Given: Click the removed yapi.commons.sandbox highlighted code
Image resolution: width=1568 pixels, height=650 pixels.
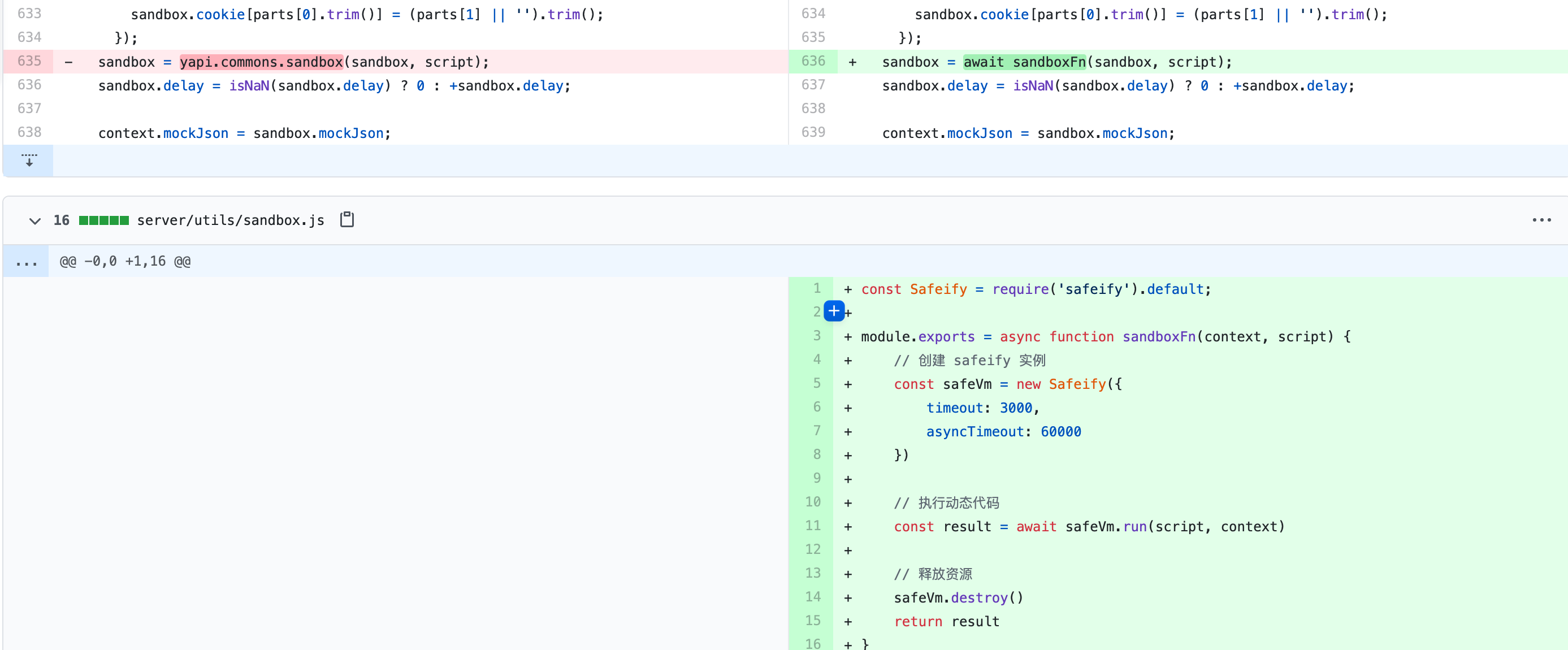Looking at the screenshot, I should (x=261, y=62).
